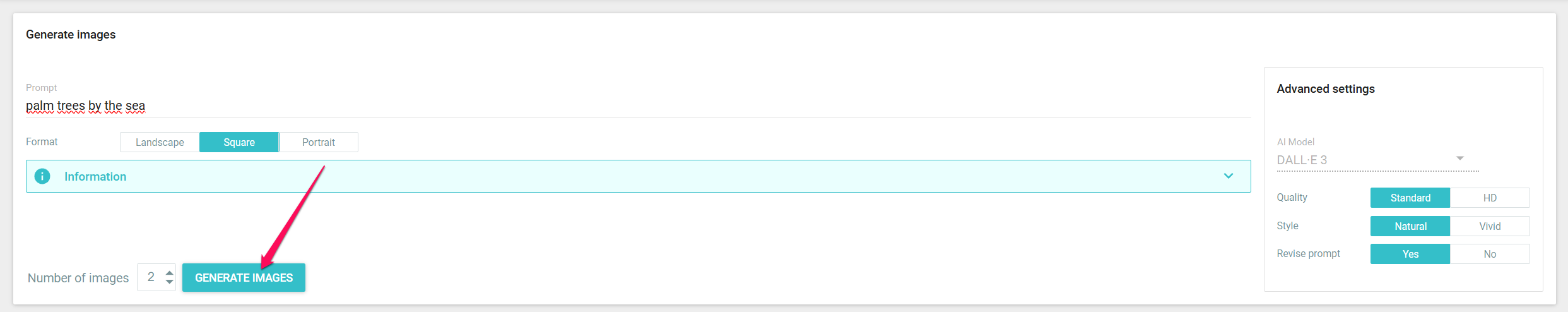Select Square format
This screenshot has width=1568, height=312.
(239, 142)
